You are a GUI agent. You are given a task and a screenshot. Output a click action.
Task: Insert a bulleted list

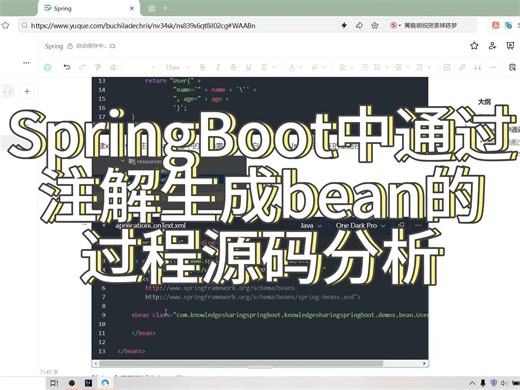point(365,67)
